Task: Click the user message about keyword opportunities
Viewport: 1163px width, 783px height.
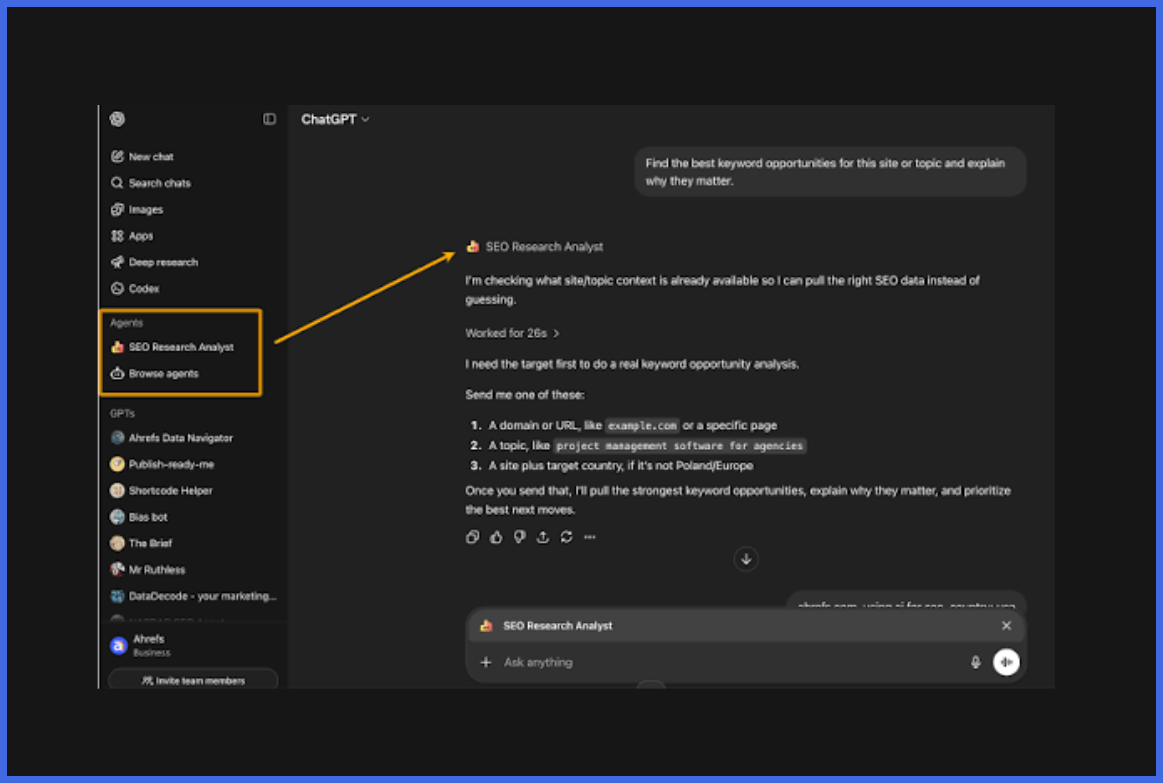Action: click(x=830, y=172)
